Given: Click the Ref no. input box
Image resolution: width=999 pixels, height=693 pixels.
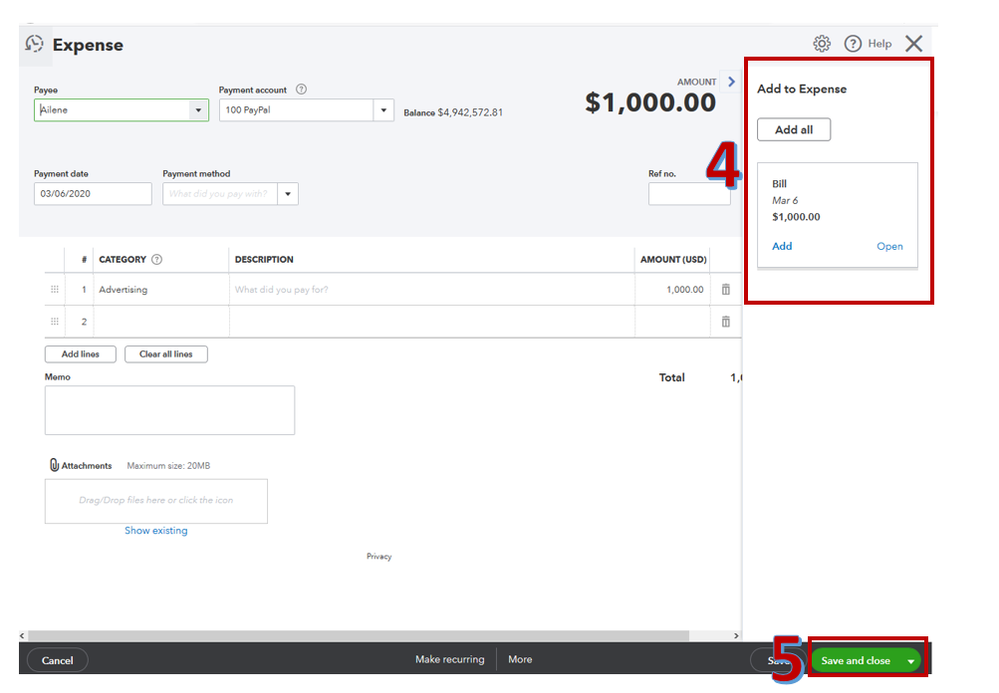Looking at the screenshot, I should [x=689, y=194].
